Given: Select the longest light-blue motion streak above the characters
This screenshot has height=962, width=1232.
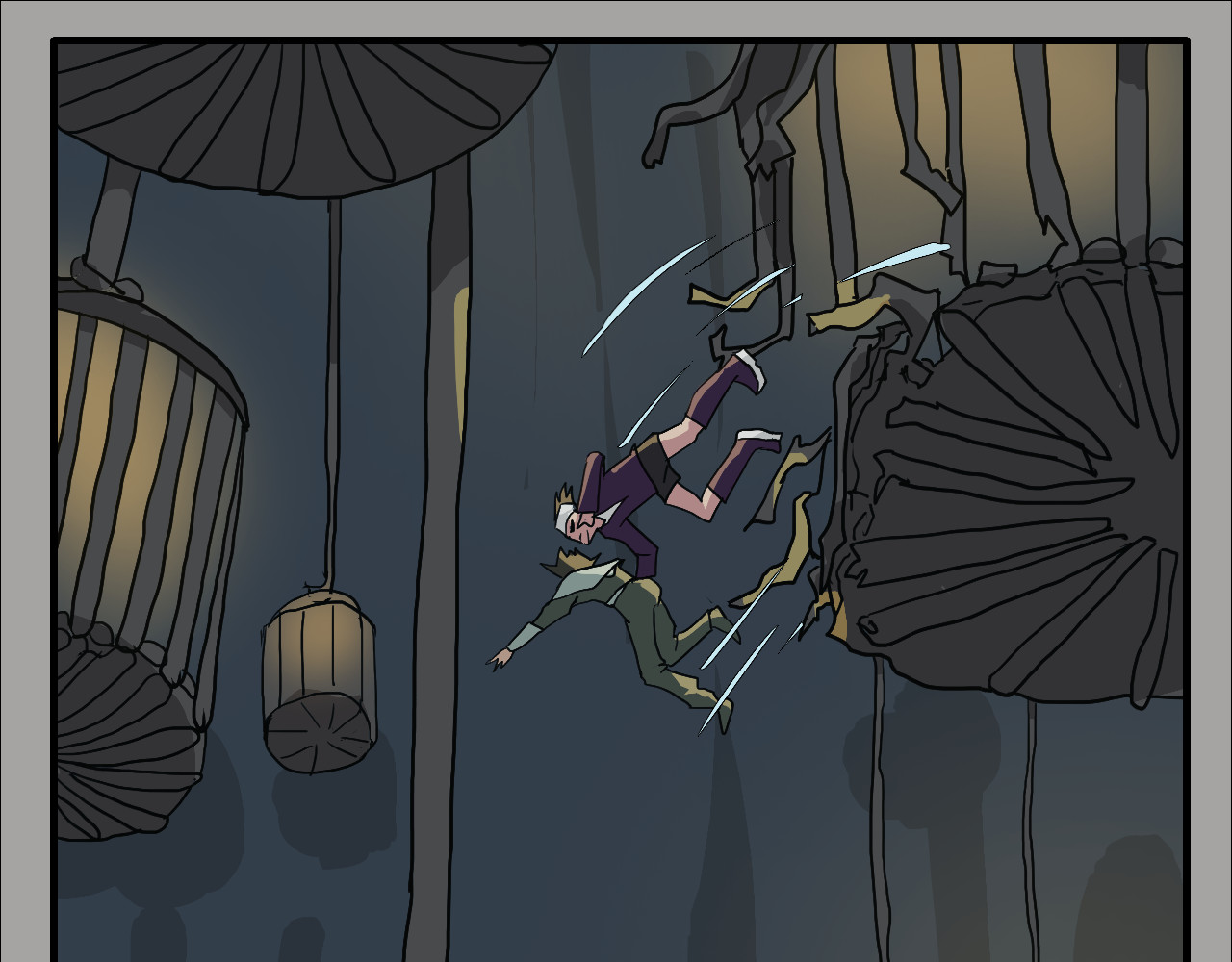Looking at the screenshot, I should tap(645, 295).
